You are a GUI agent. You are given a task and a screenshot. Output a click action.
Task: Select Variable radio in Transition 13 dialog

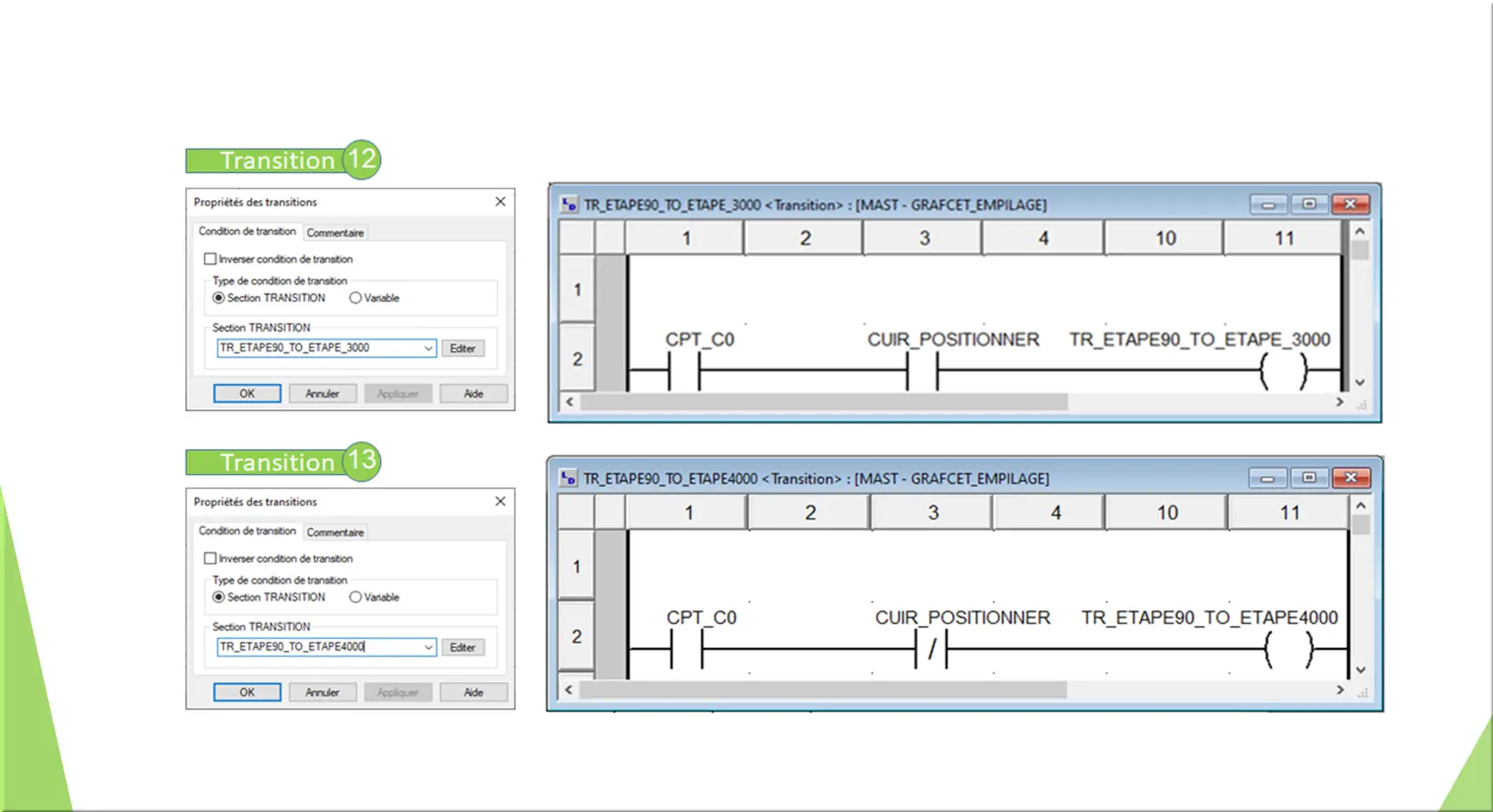[x=356, y=597]
